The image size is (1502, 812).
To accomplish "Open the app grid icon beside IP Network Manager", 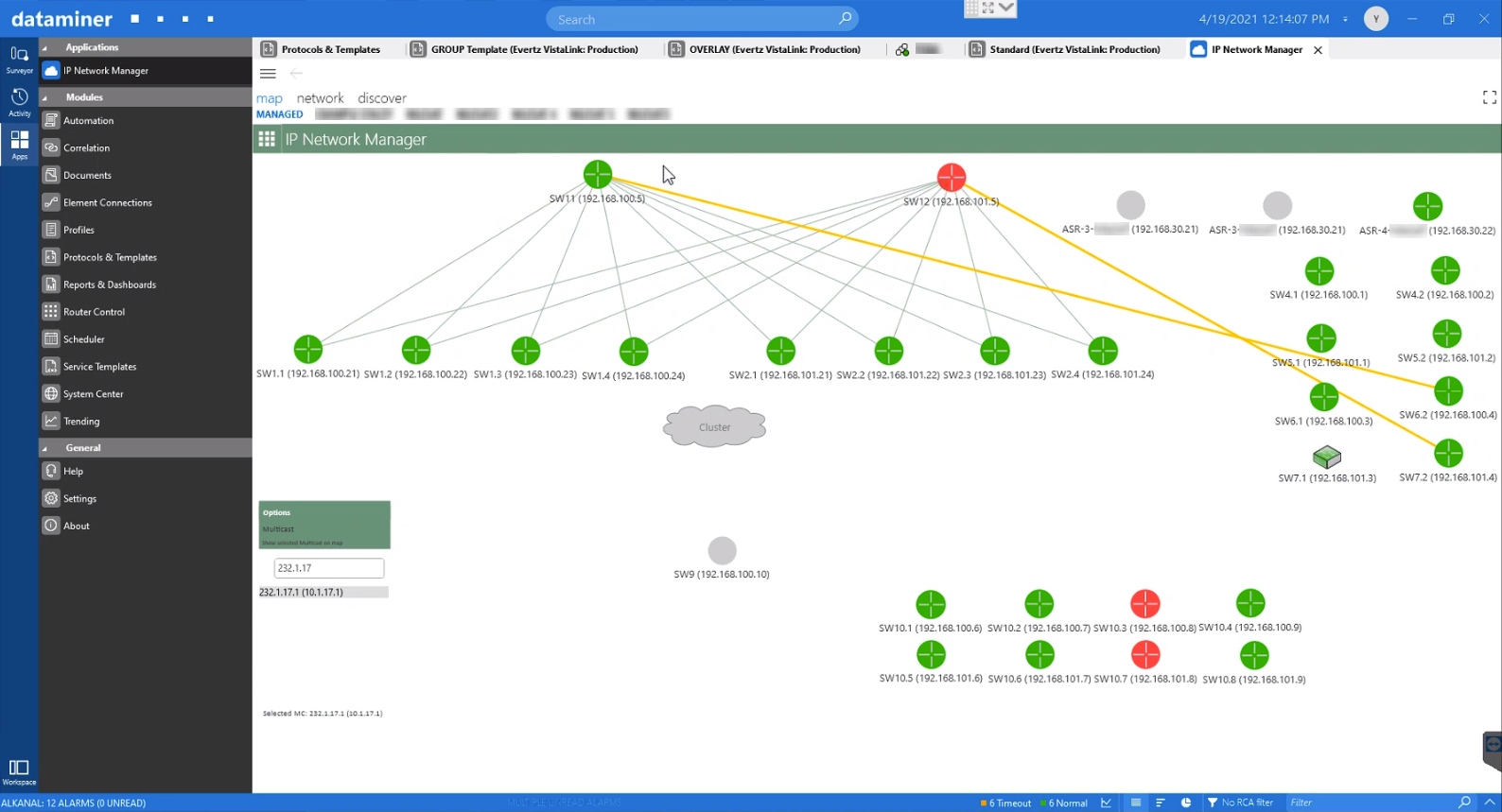I will click(x=267, y=139).
